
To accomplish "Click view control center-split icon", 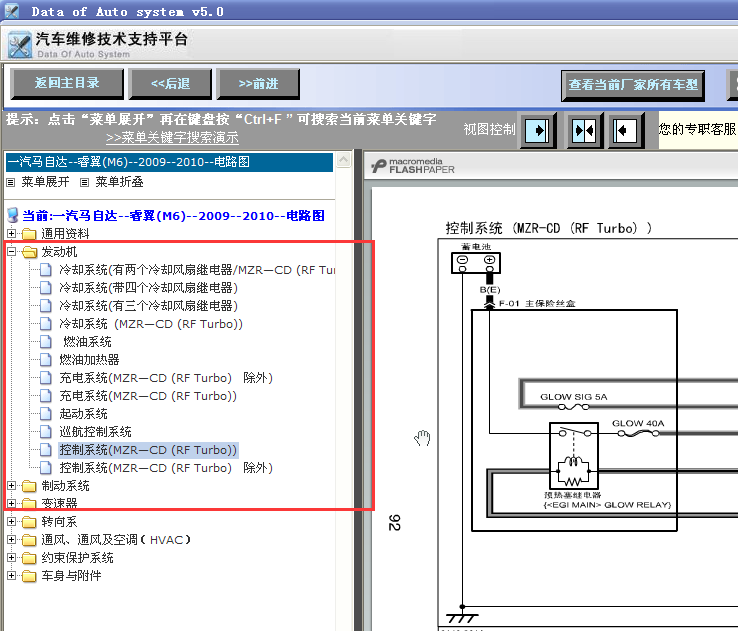I will coord(584,130).
